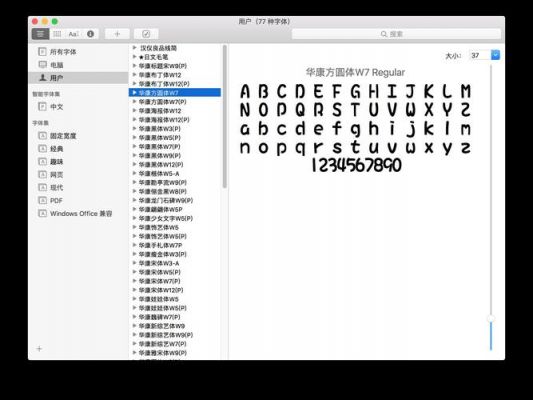The image size is (533, 400).
Task: Adjust the vertical font size slider
Action: 491,319
